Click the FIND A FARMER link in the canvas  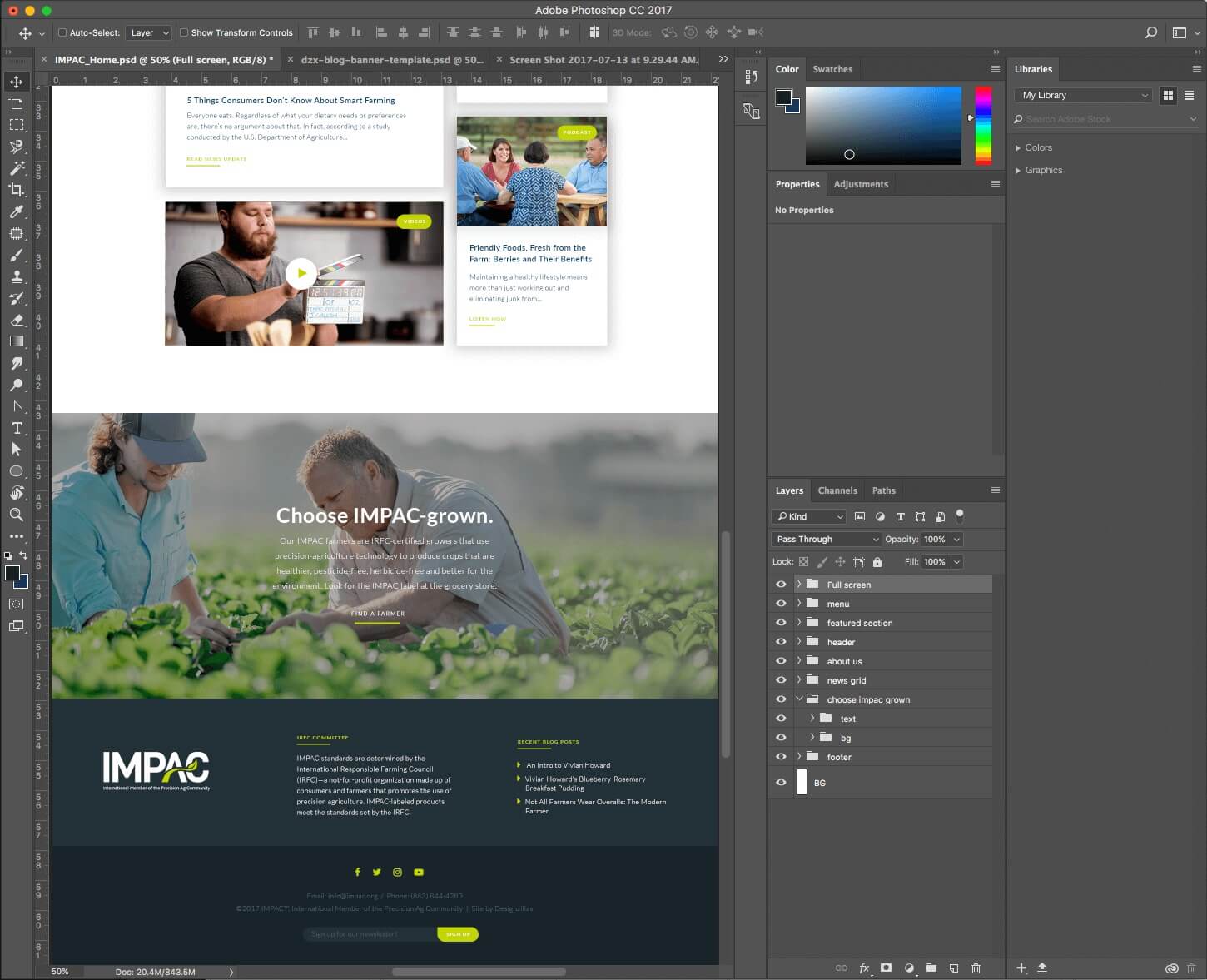coord(378,614)
